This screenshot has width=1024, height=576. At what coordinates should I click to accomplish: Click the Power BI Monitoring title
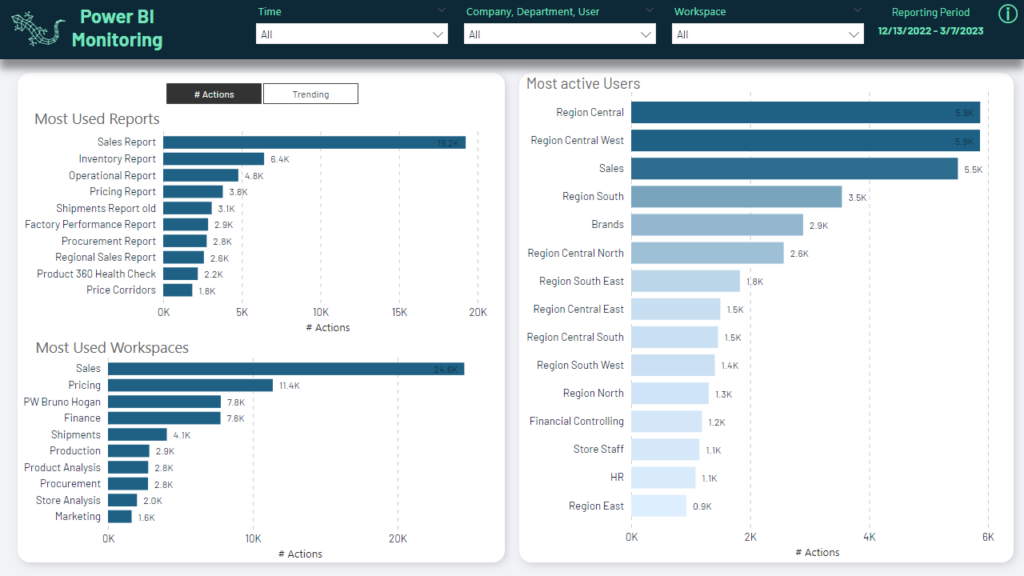pos(117,29)
